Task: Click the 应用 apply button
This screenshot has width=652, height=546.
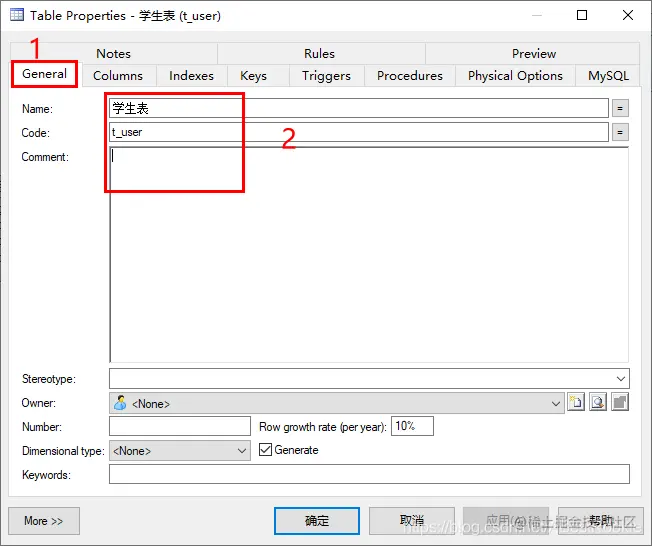Action: tap(506, 521)
